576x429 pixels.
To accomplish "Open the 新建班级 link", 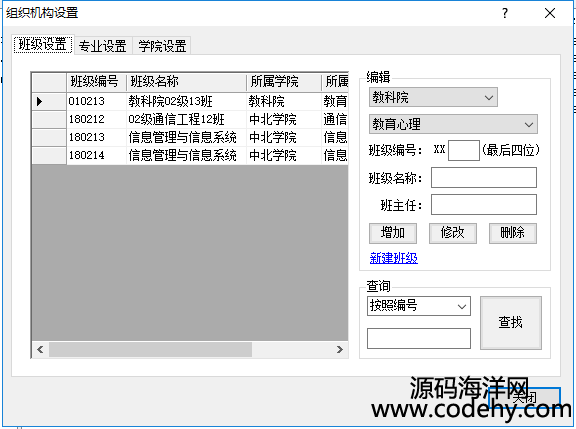I will click(x=393, y=258).
